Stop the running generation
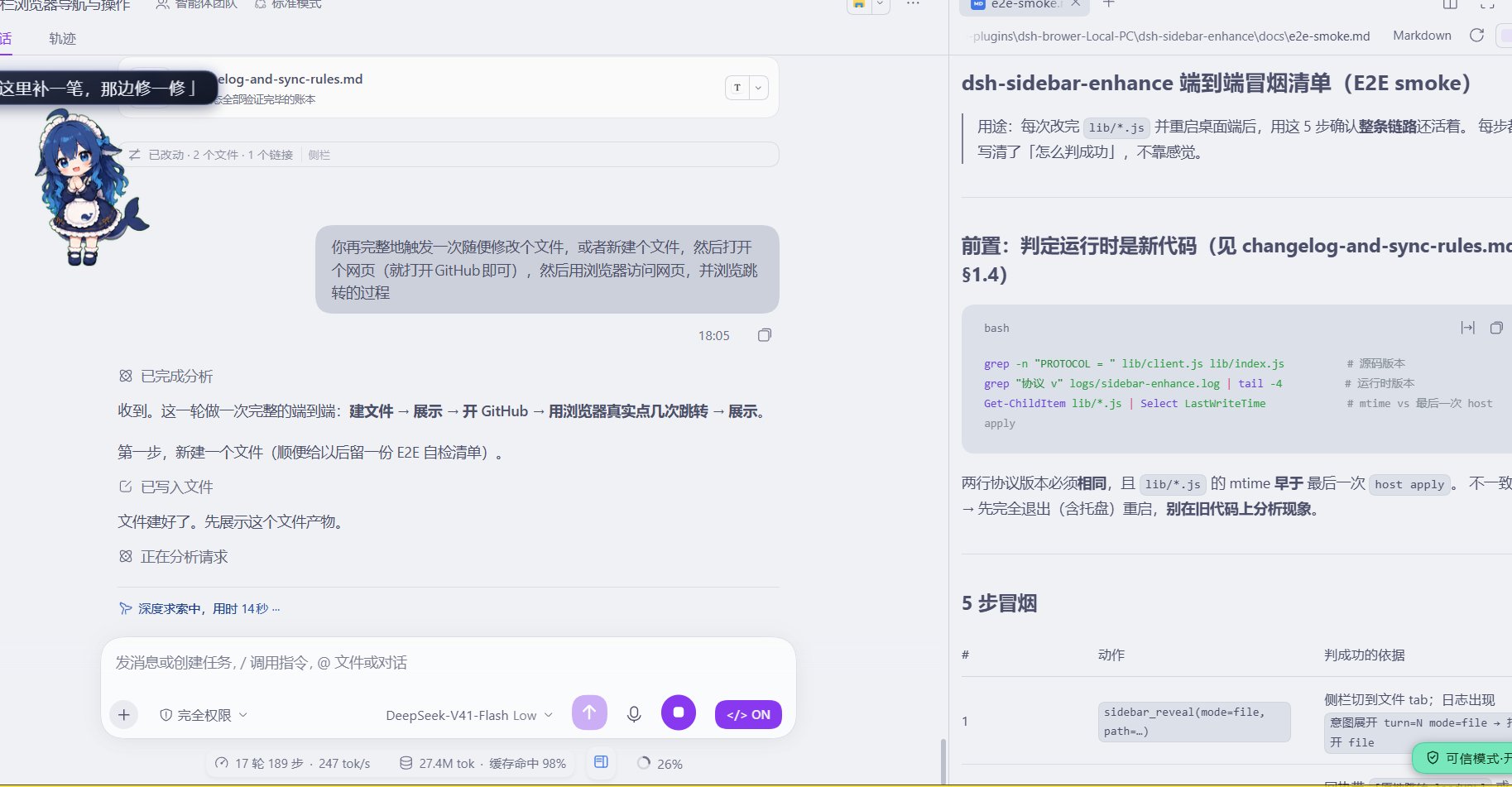Screen dimensions: 1512x787 [678, 713]
